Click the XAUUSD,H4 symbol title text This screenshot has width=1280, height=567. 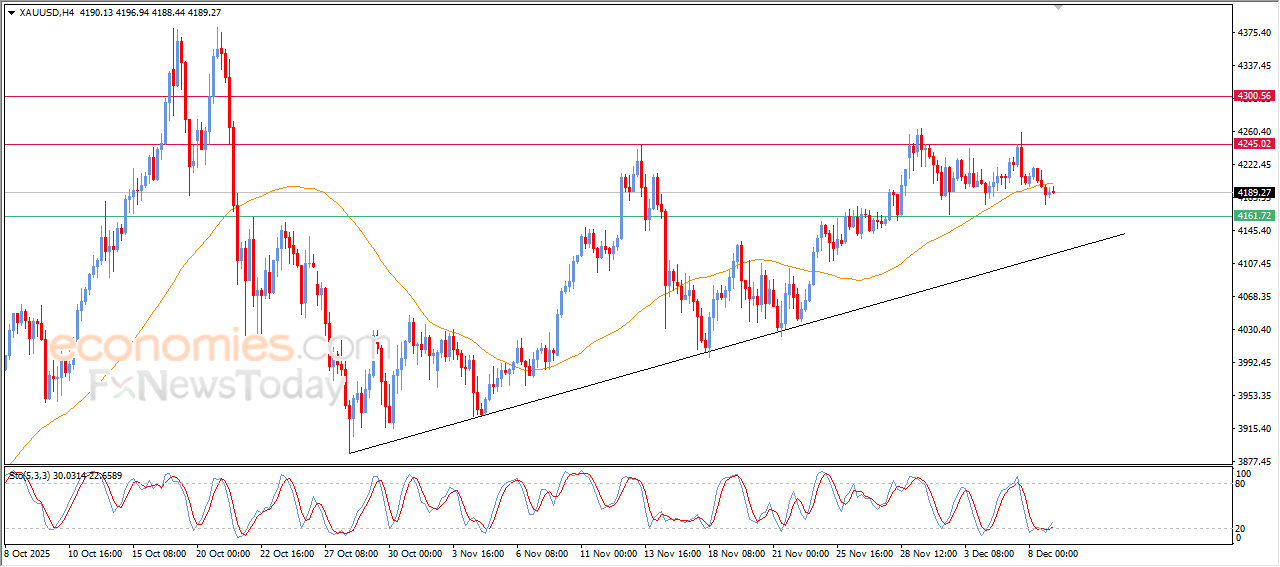46,13
